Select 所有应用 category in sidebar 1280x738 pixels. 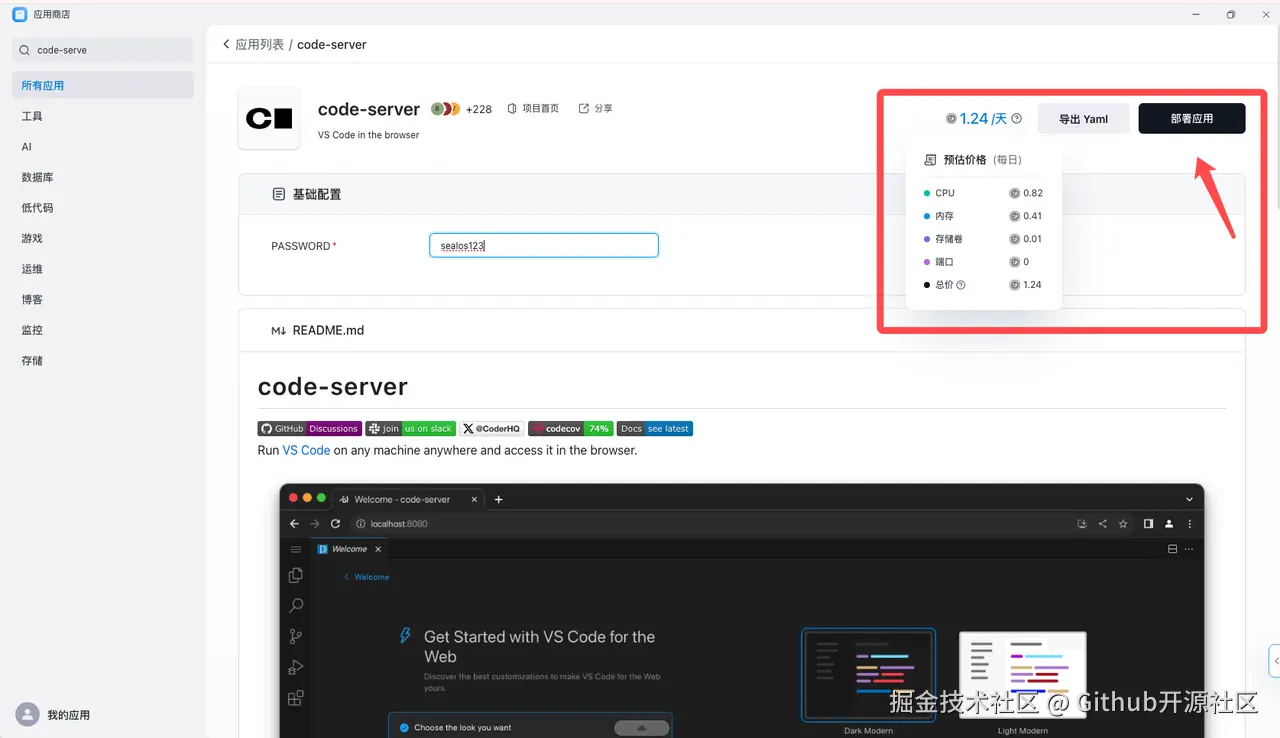pos(103,85)
